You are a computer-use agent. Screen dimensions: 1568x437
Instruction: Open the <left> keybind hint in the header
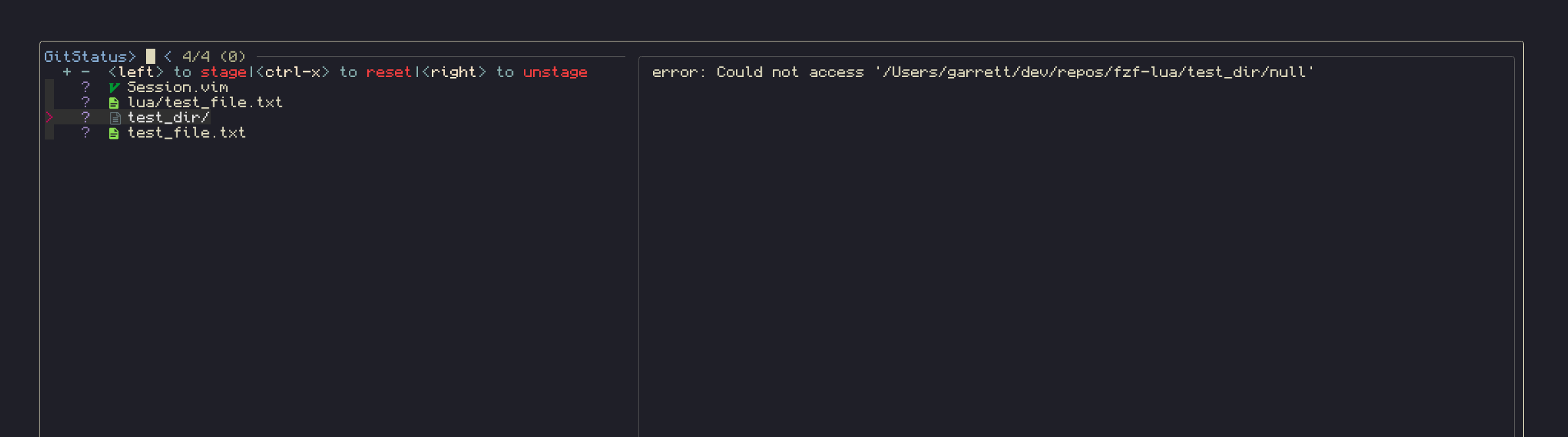point(136,72)
